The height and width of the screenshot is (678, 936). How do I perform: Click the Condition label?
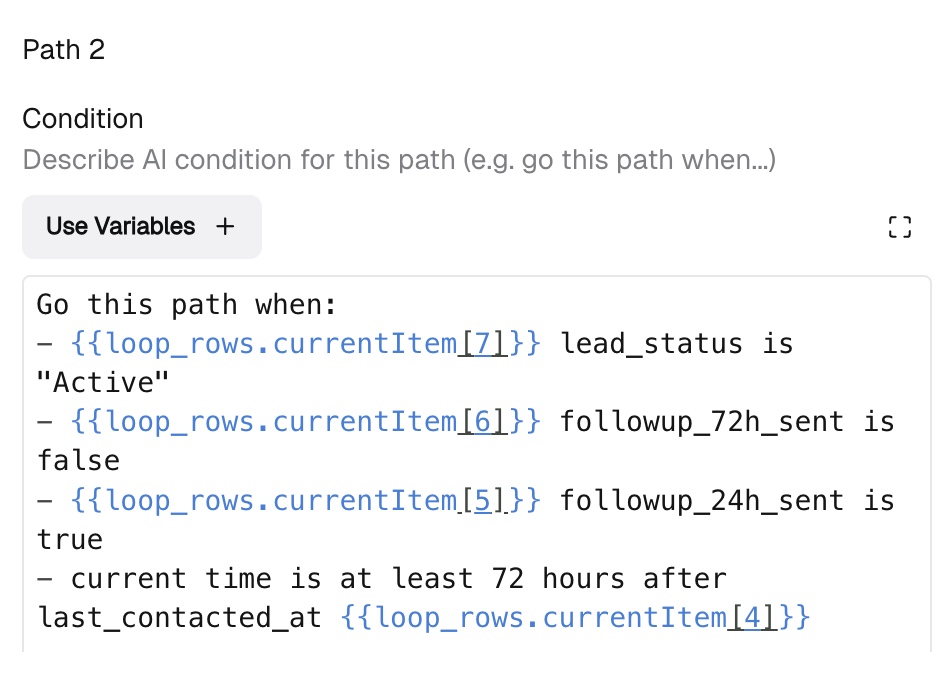[83, 119]
